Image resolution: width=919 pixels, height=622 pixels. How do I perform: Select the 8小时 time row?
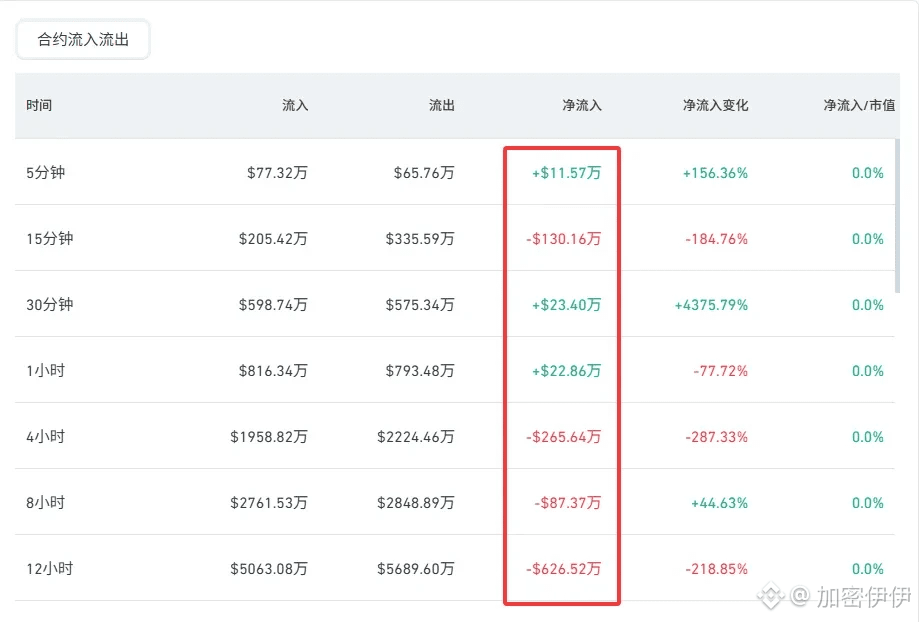455,502
